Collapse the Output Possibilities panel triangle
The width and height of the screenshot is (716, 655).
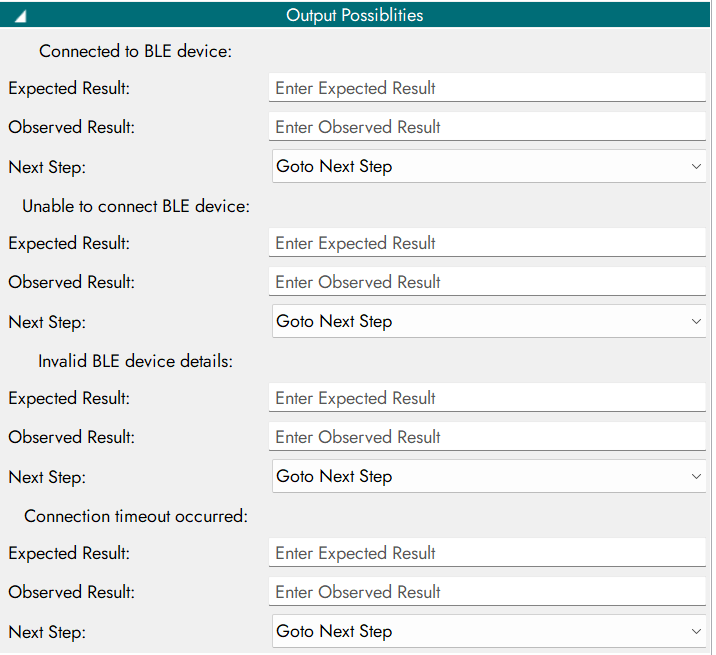click(21, 16)
